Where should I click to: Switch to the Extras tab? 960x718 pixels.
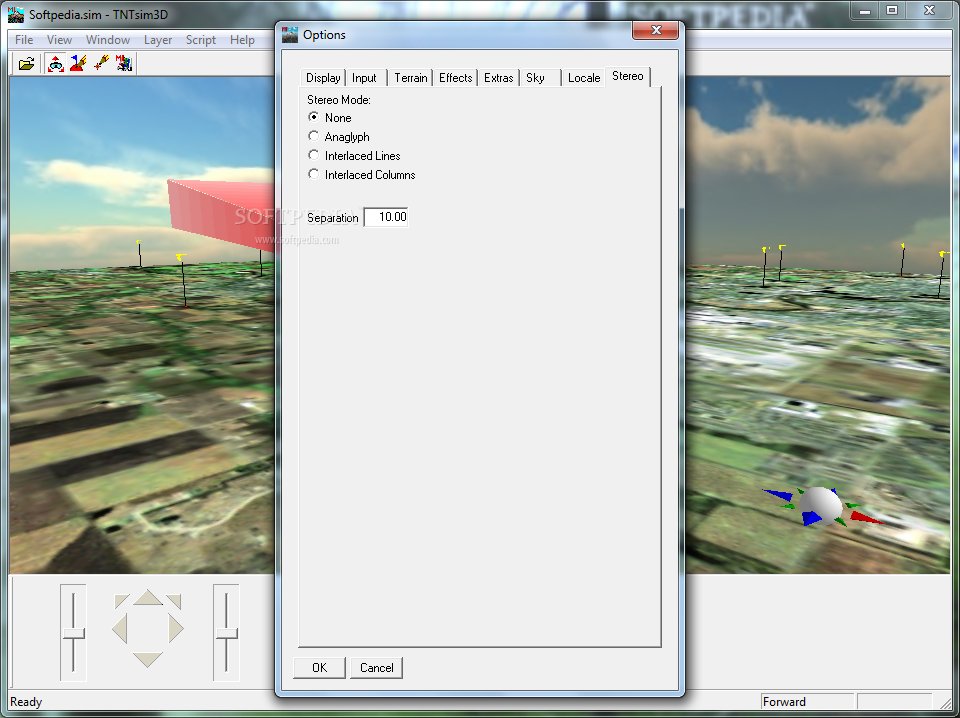(498, 78)
